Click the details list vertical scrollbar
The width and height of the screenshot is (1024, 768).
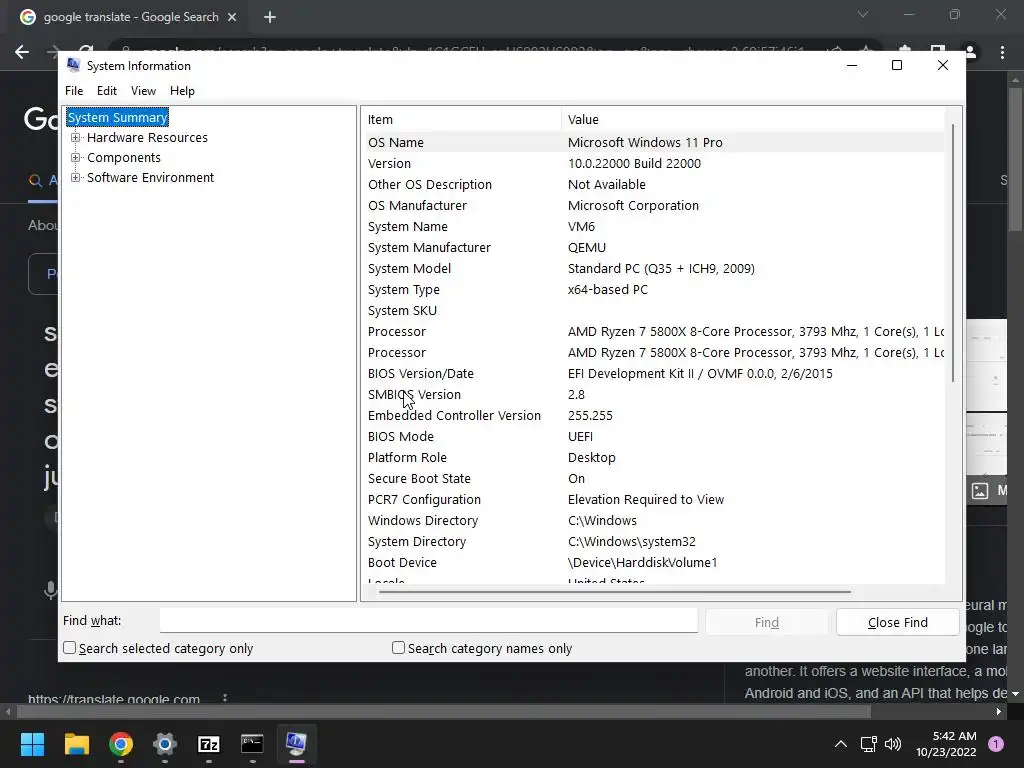[953, 253]
